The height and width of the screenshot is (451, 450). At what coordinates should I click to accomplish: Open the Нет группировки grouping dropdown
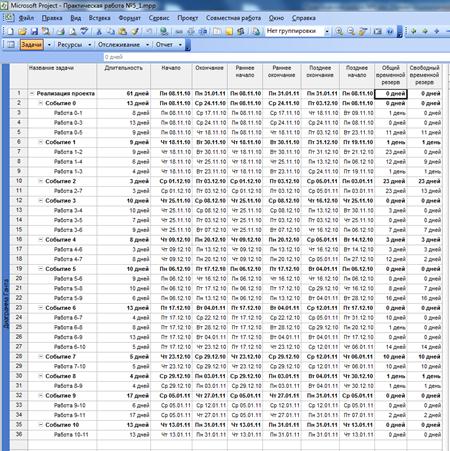[x=327, y=31]
